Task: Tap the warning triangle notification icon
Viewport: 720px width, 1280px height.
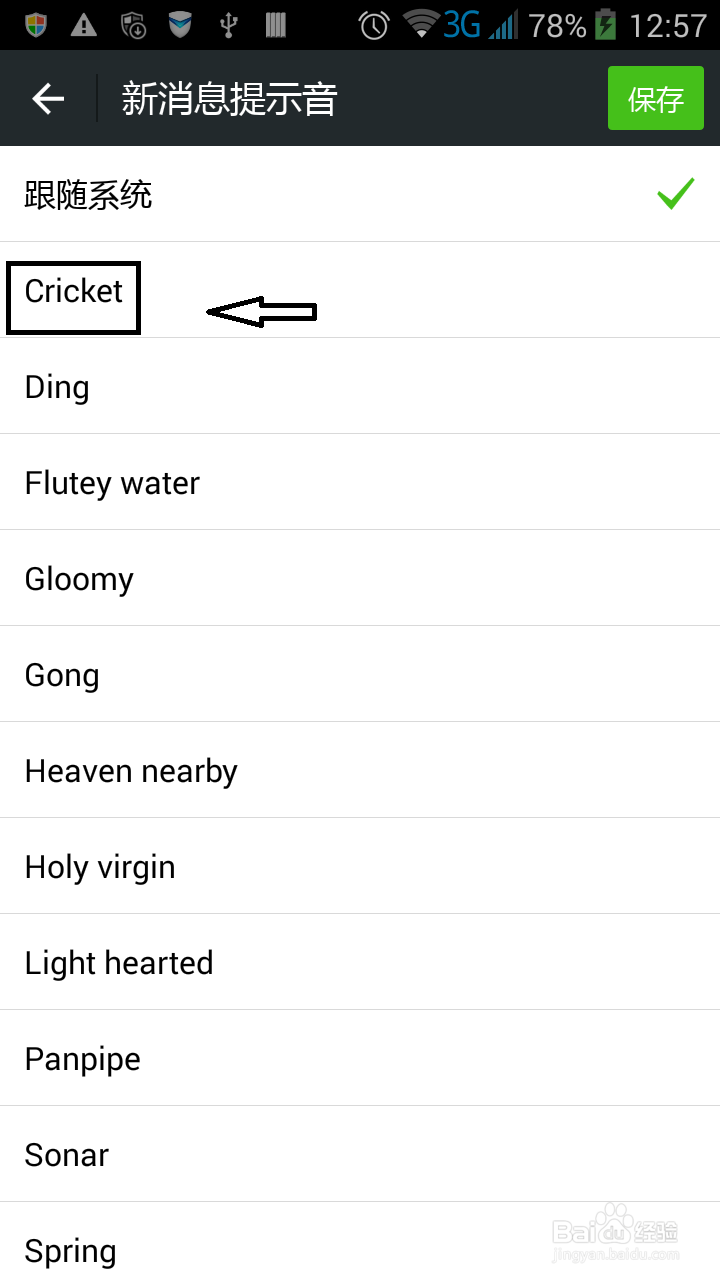Action: pos(84,25)
